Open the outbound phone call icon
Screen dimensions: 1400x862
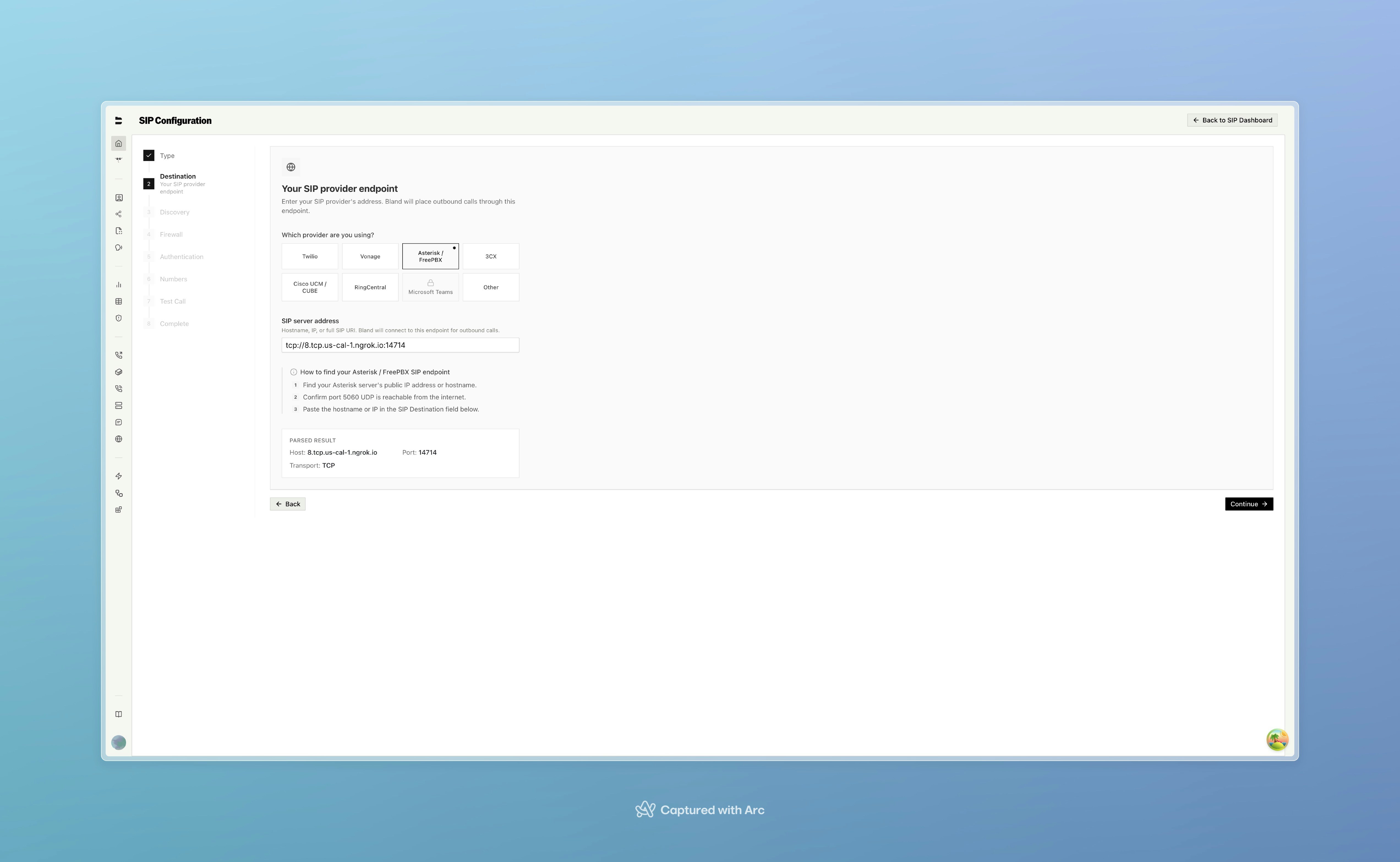click(x=119, y=355)
